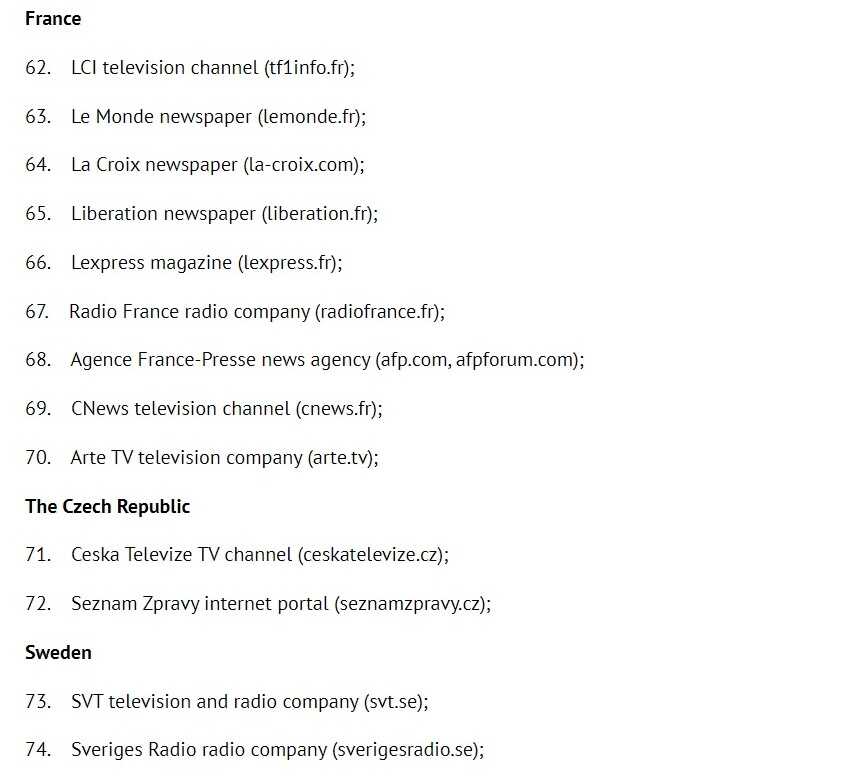Viewport: 848px width, 783px height.
Task: Click the Seznam Zpravy internet portal line
Action: pyautogui.click(x=258, y=604)
